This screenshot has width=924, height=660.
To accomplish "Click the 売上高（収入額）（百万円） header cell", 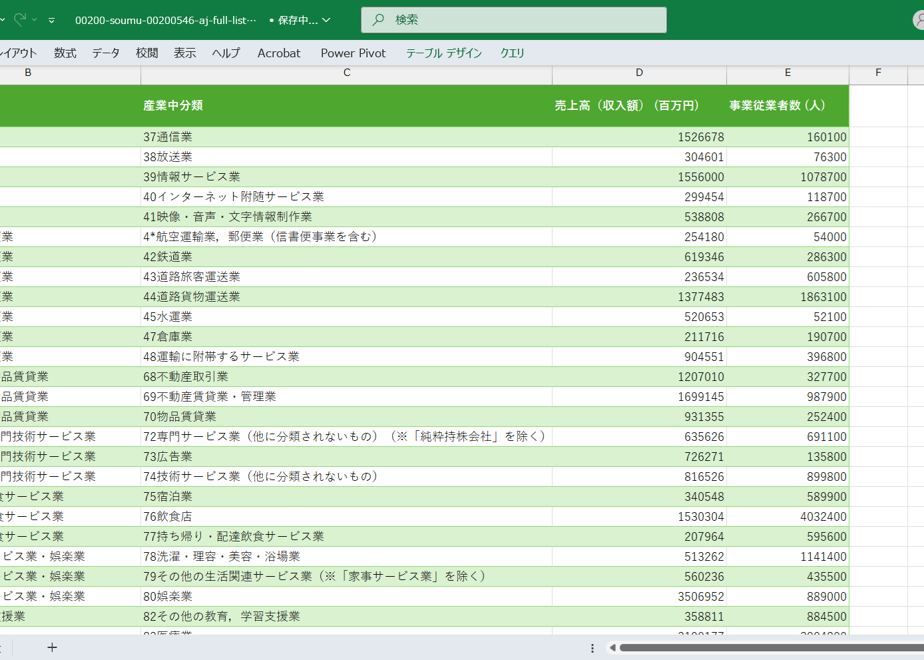I will click(639, 105).
